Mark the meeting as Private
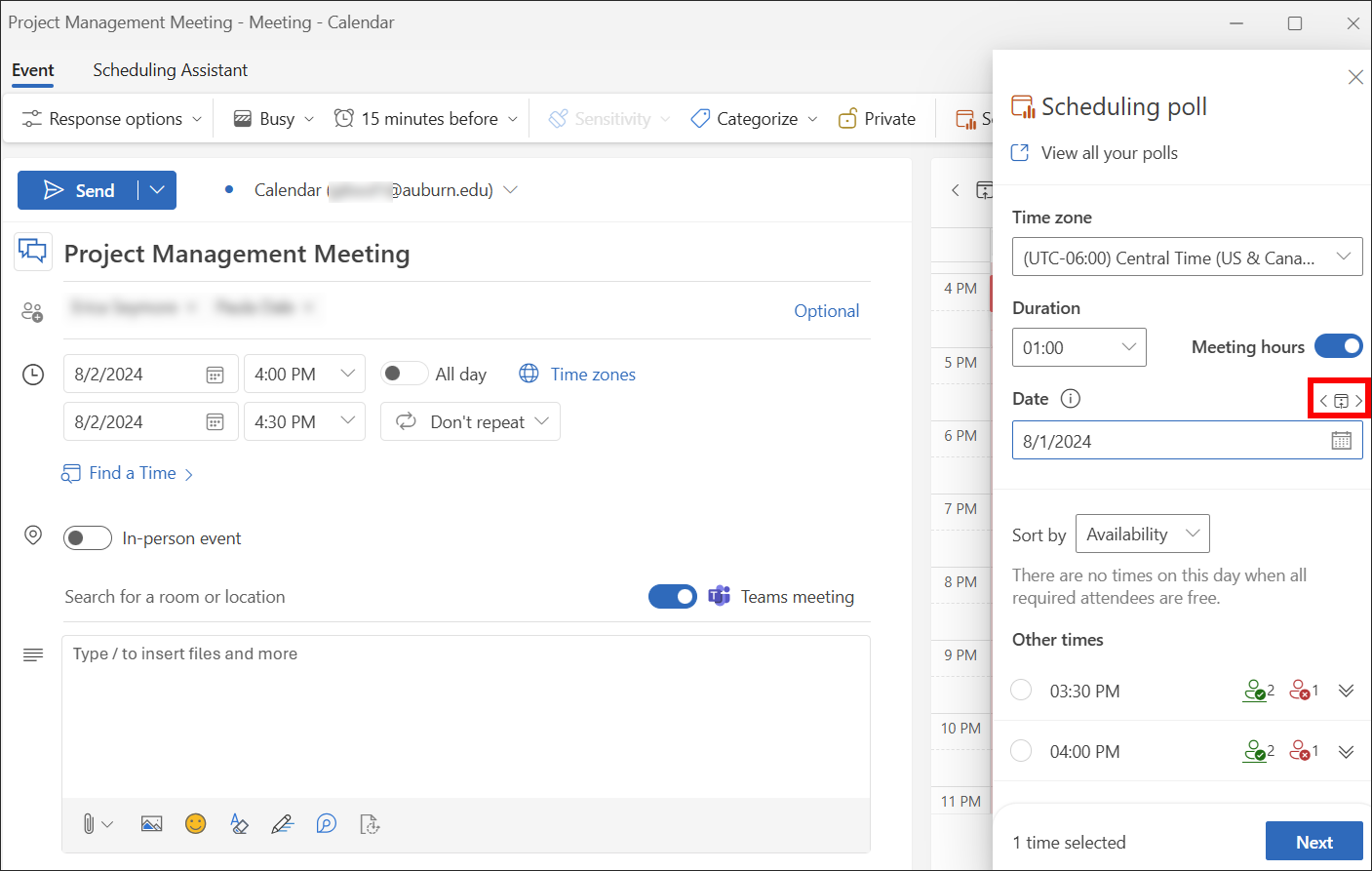Screen dimensions: 1372x871 pos(877,119)
